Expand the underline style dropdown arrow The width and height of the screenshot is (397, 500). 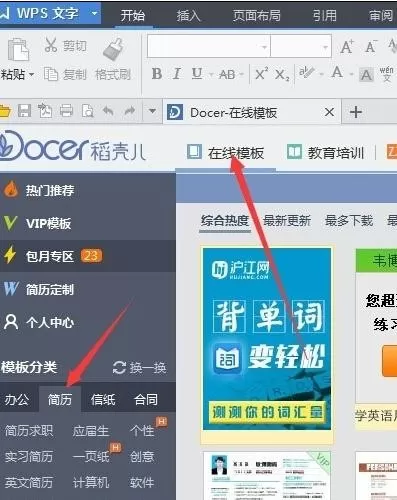[211, 74]
